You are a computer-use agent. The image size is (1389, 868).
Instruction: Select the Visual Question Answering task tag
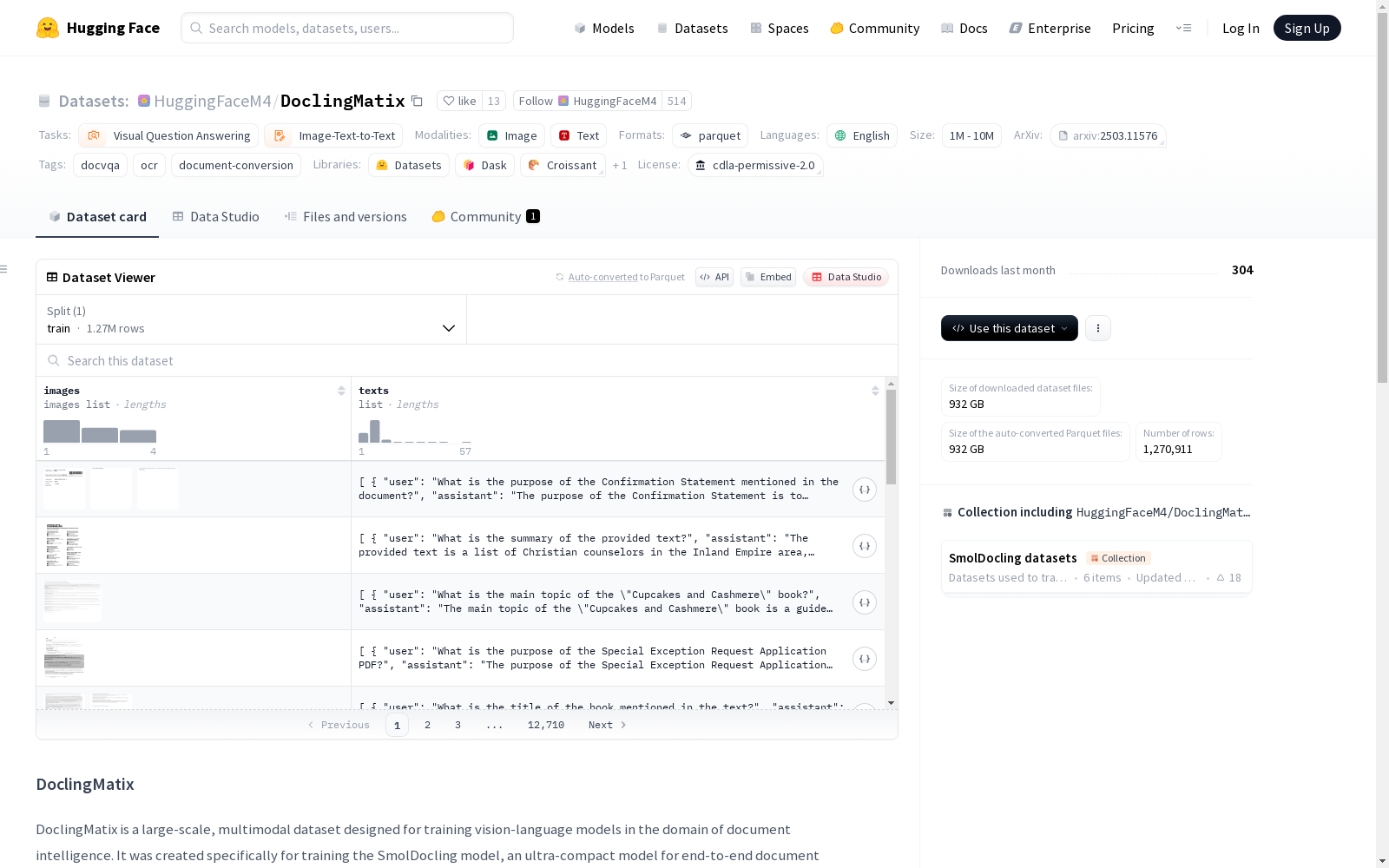point(168,135)
